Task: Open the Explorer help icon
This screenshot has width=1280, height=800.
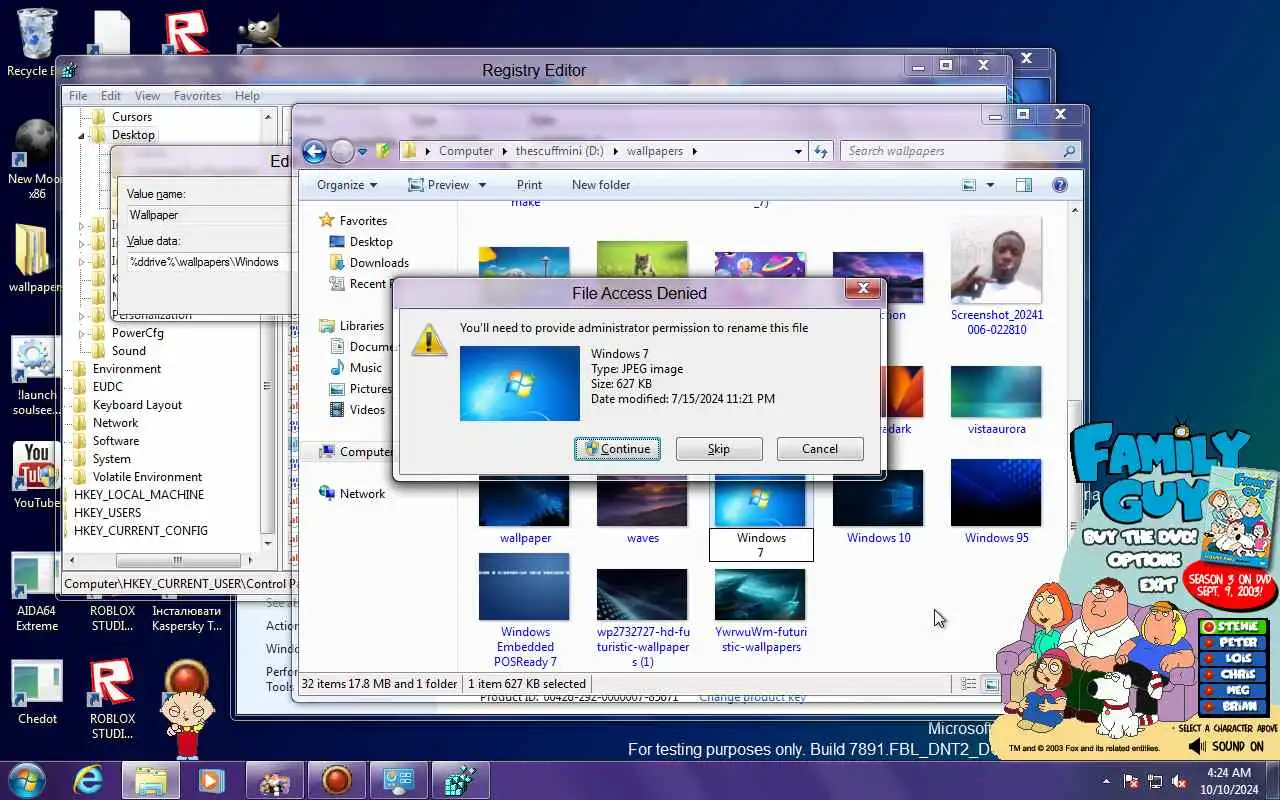Action: click(1060, 185)
